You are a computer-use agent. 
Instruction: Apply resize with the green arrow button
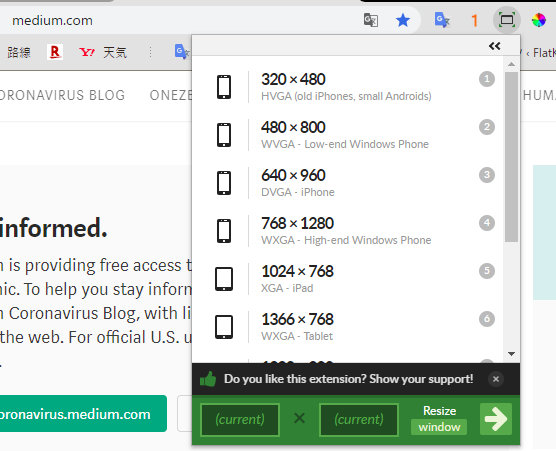(496, 419)
